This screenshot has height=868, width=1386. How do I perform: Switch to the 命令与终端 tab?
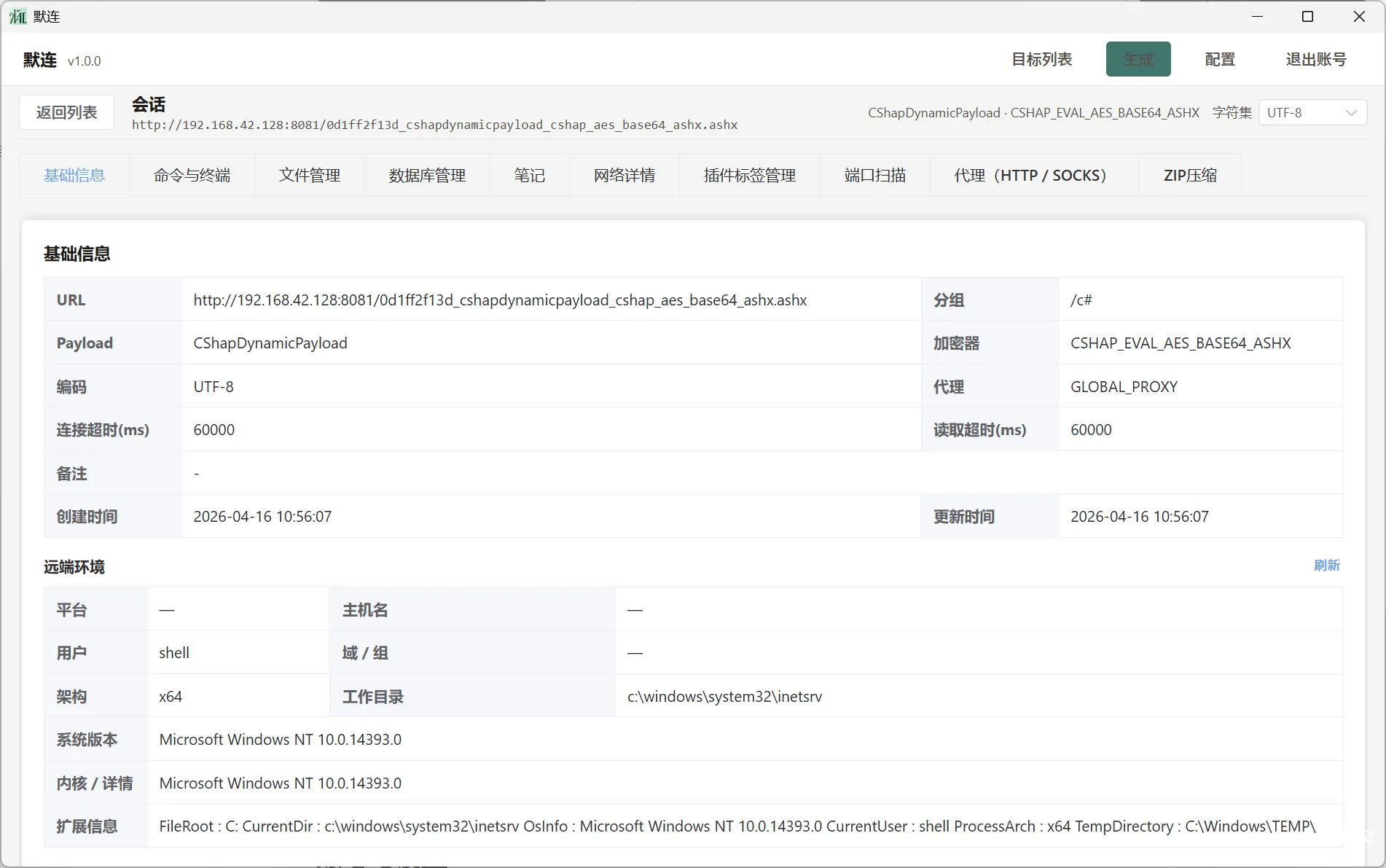(192, 175)
